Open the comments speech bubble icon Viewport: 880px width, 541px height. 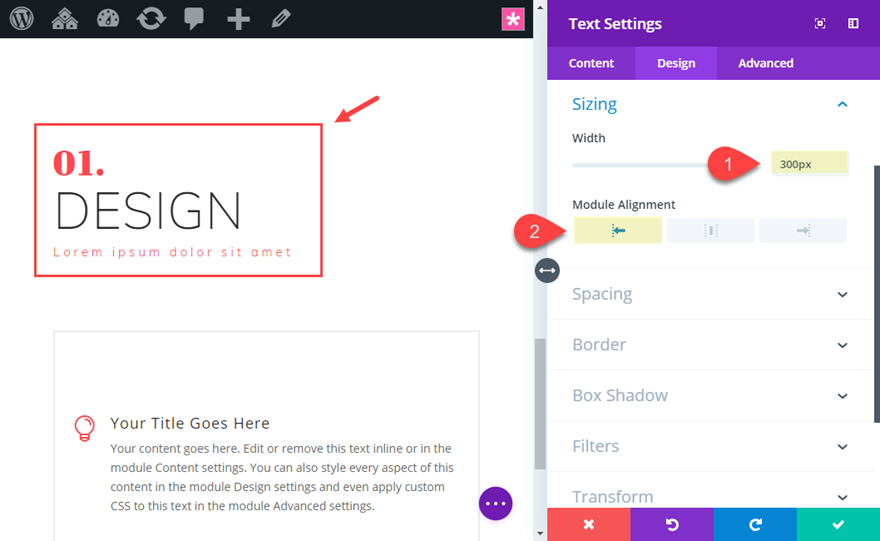(195, 19)
